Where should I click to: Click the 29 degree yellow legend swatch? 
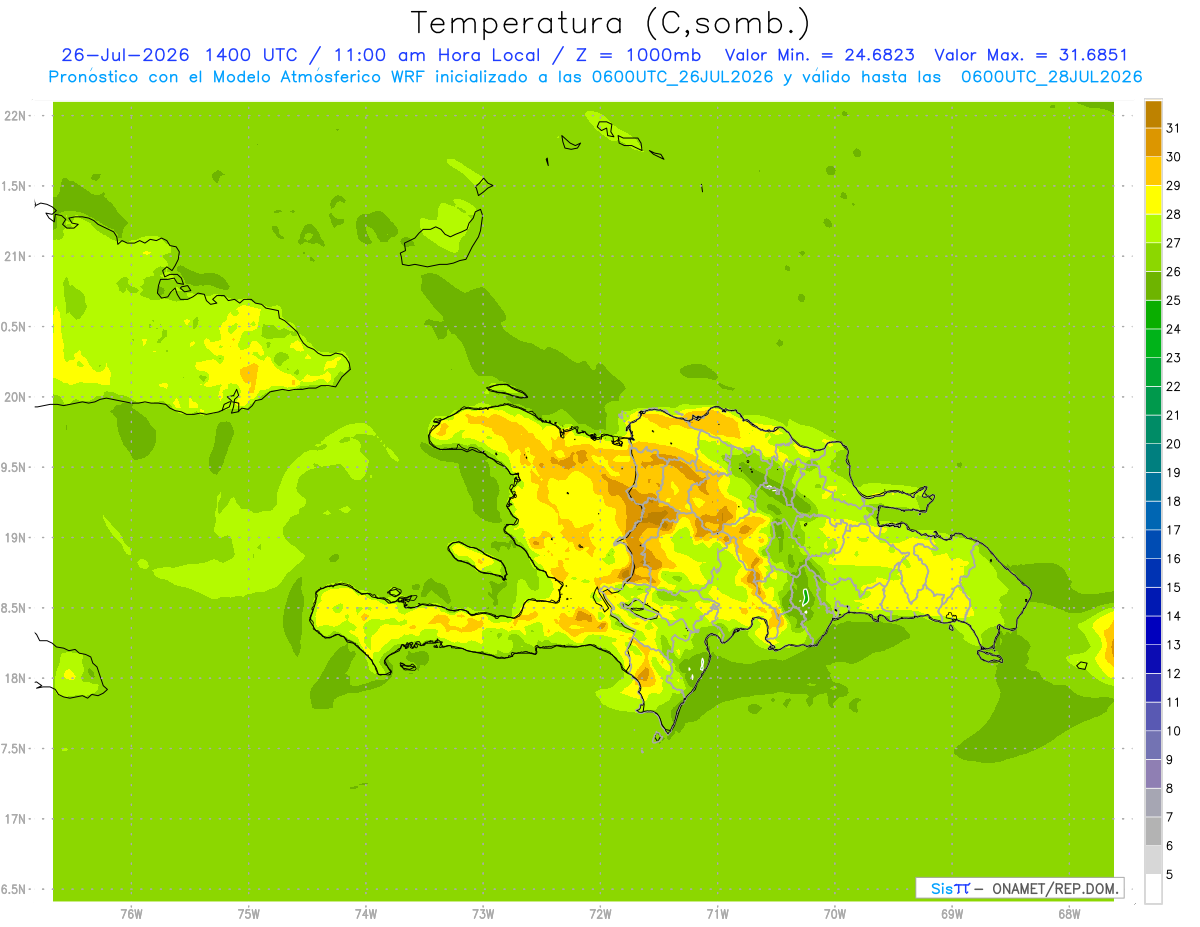(1153, 171)
